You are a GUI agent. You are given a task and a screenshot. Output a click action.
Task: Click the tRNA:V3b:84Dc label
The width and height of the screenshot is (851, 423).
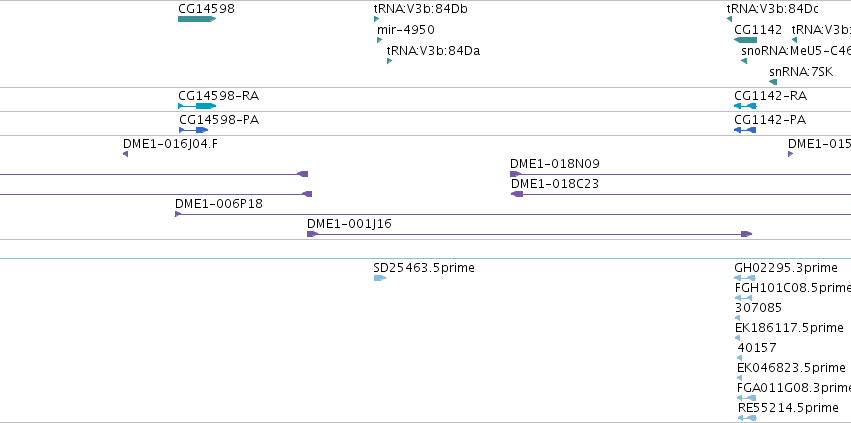(x=773, y=9)
